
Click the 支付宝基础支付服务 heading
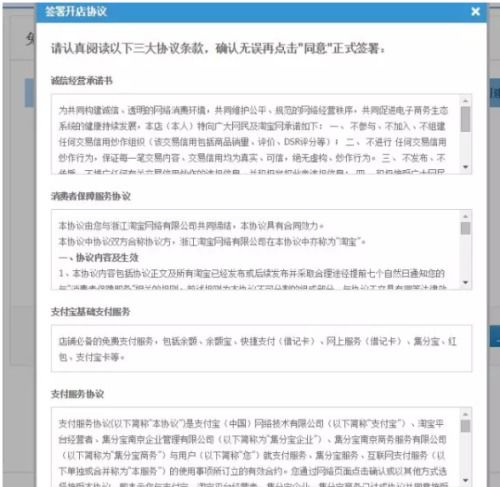(x=90, y=312)
